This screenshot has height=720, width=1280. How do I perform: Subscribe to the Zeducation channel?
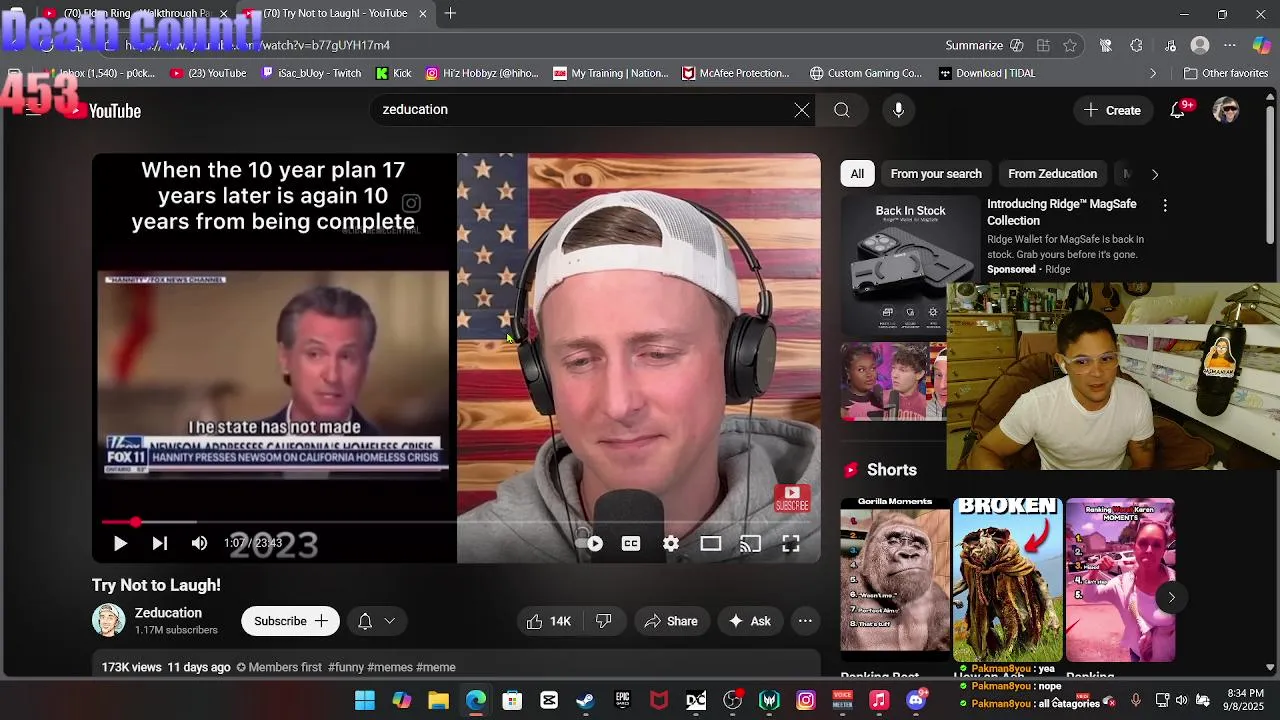(290, 621)
